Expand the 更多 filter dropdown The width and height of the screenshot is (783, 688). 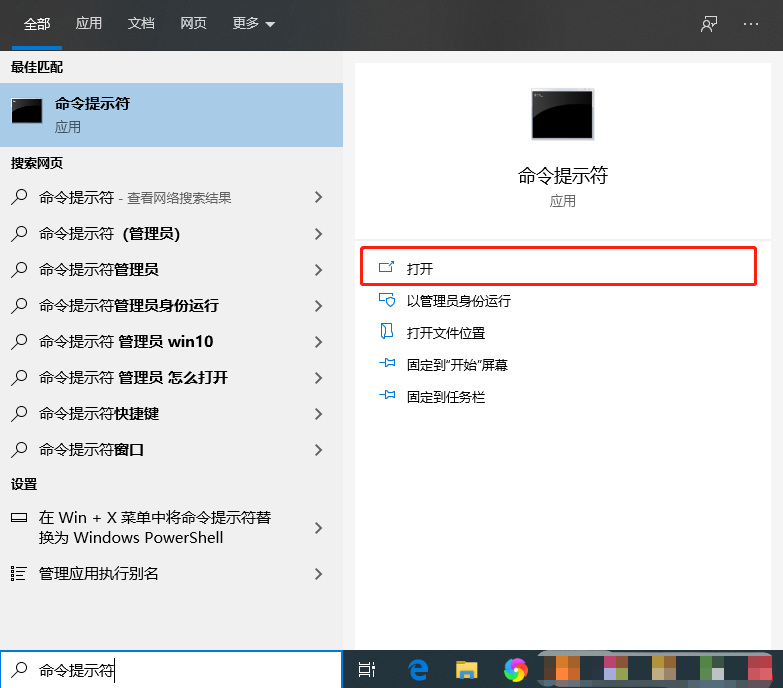point(254,24)
